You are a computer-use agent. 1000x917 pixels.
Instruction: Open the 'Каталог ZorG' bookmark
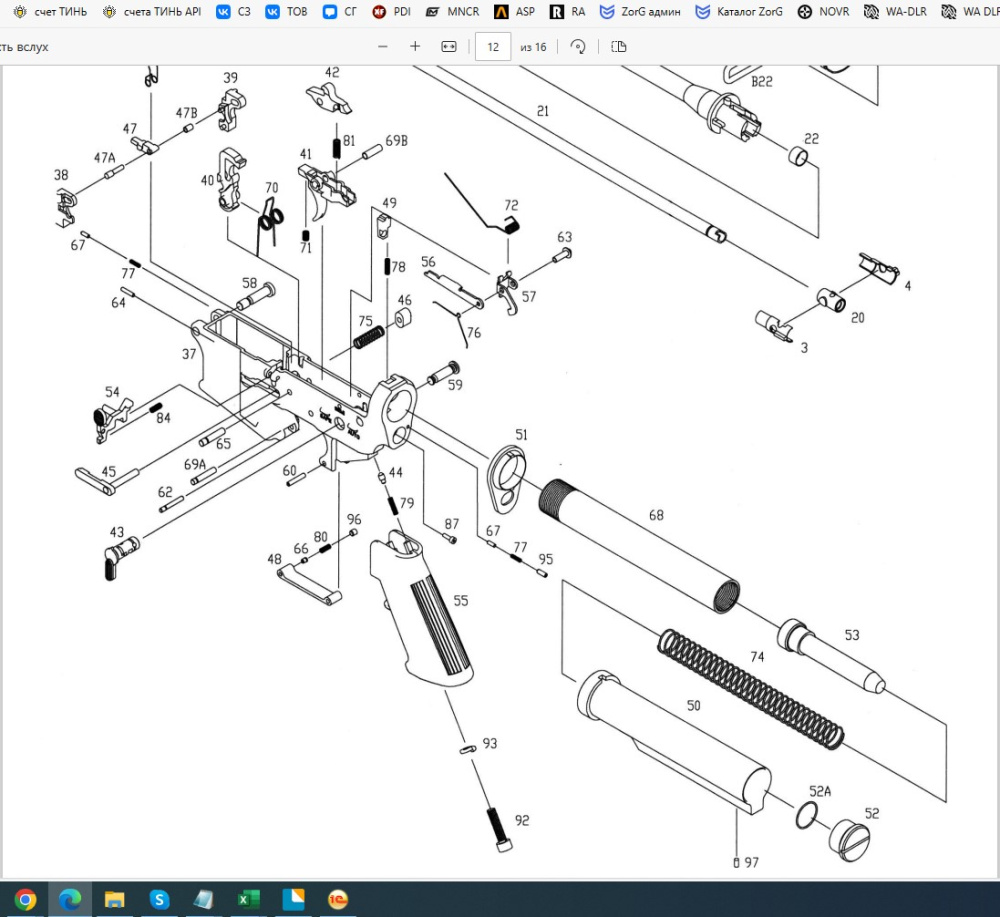click(x=739, y=11)
